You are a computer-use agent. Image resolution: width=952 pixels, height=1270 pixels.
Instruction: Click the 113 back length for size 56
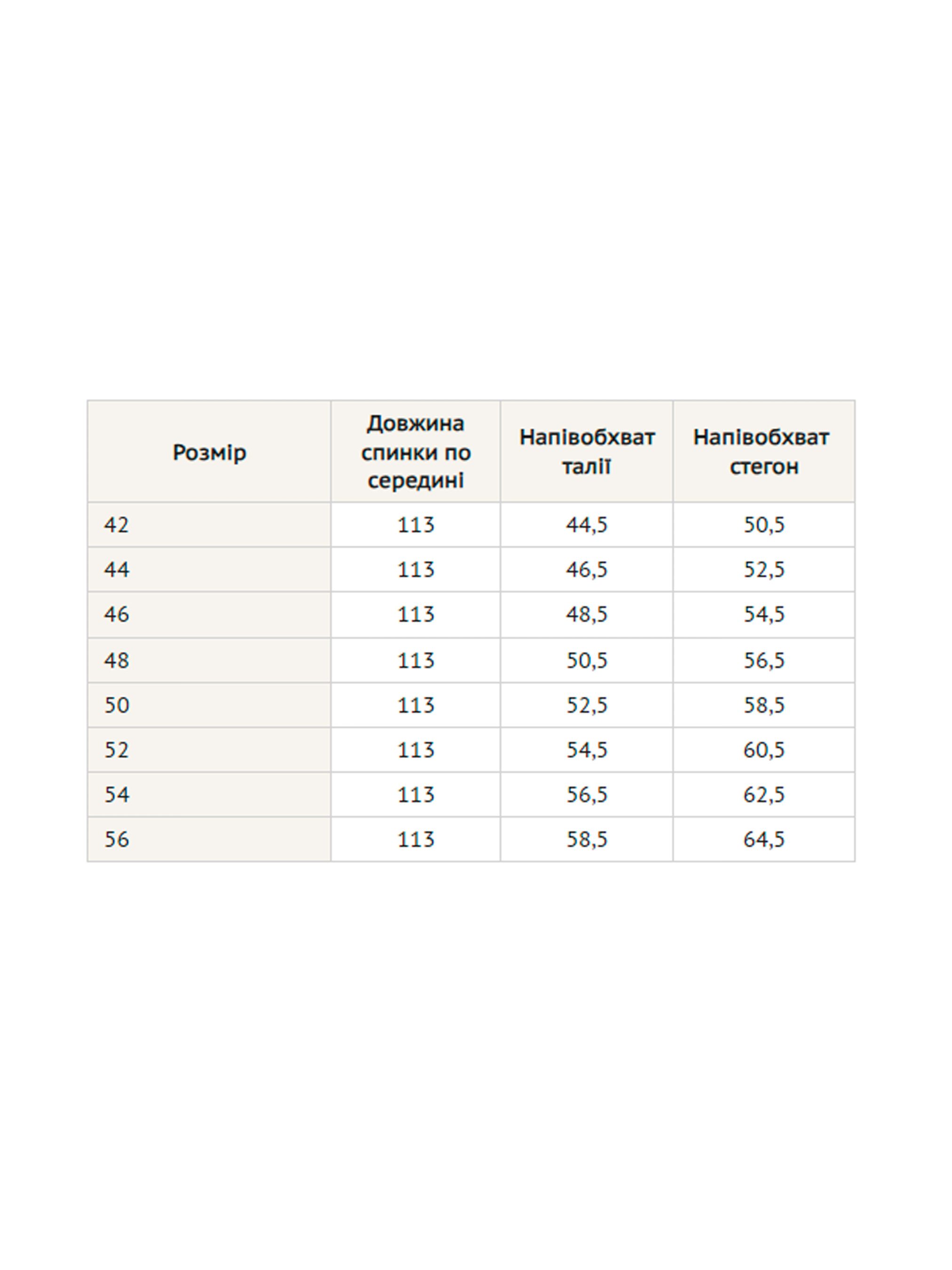[x=416, y=840]
